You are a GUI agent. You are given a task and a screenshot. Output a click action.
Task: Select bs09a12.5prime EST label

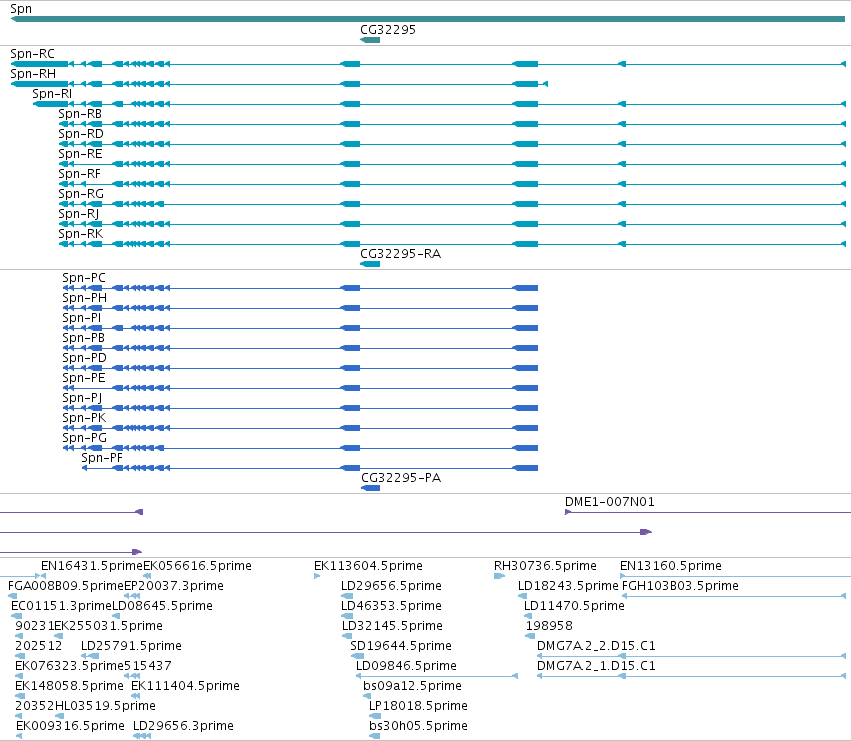tap(412, 686)
